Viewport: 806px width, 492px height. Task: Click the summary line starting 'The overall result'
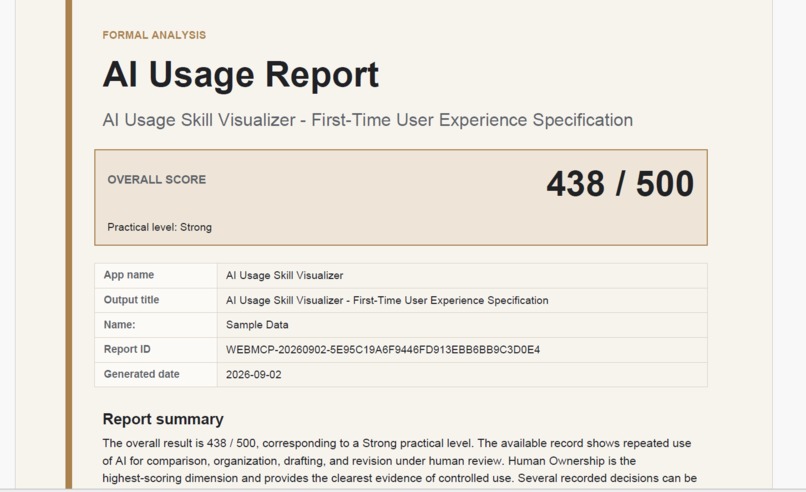396,443
